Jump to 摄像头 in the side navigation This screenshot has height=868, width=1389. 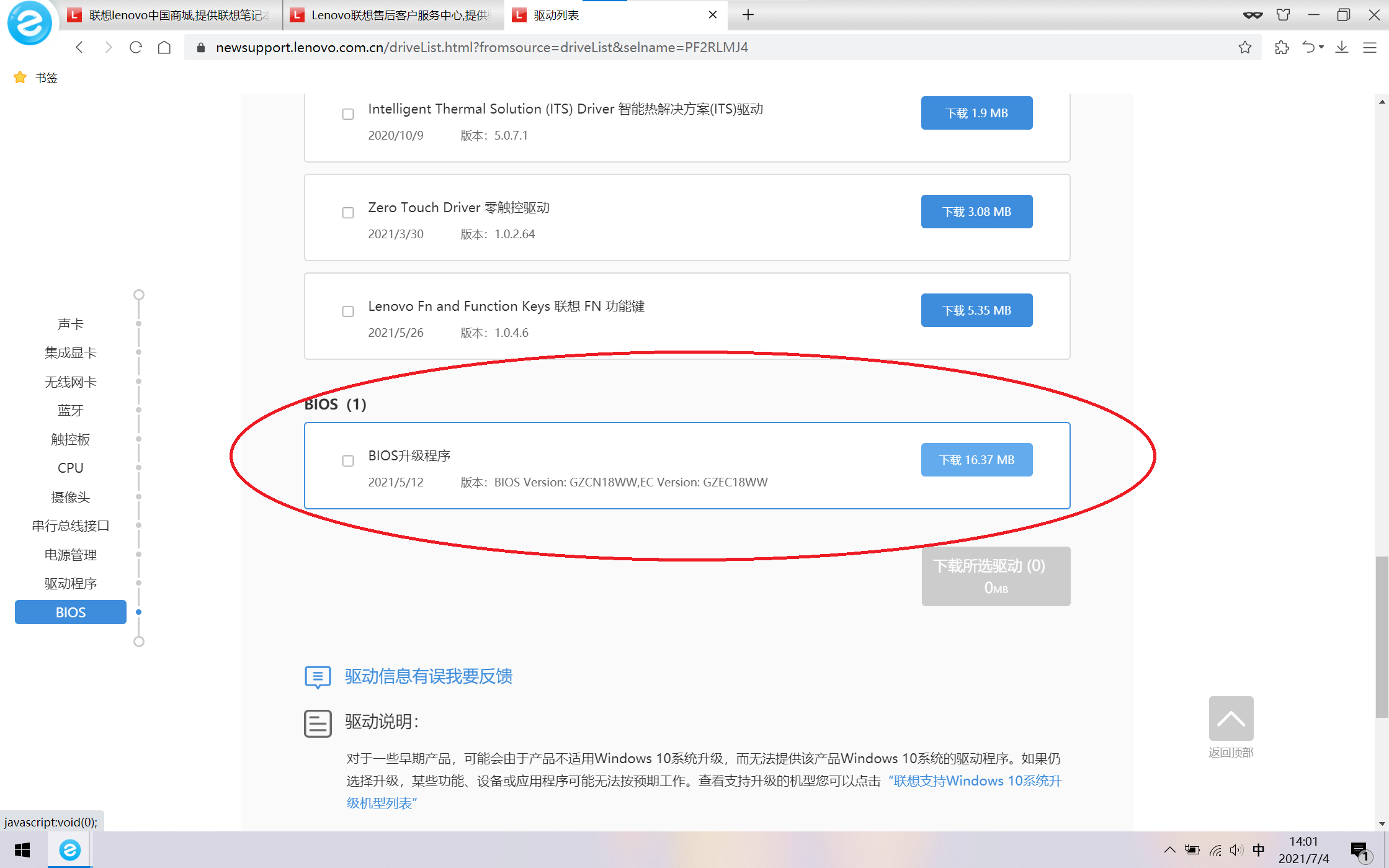(71, 497)
